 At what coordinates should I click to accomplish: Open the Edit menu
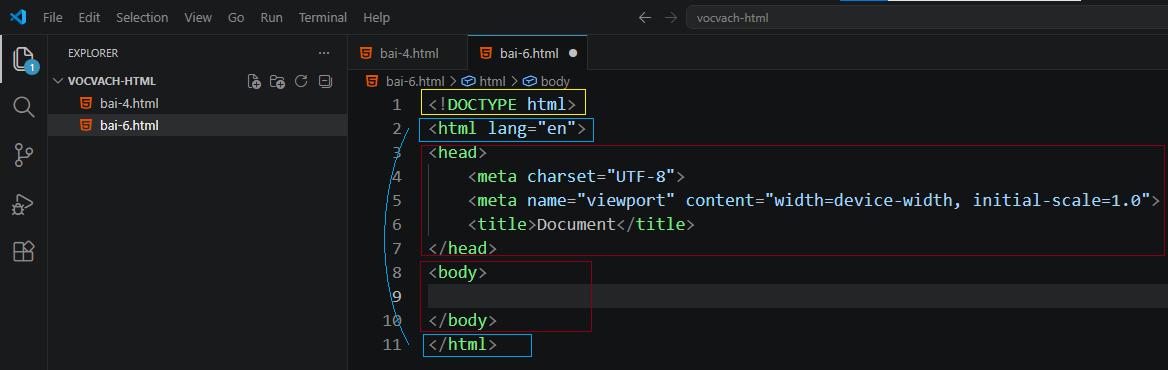pyautogui.click(x=89, y=17)
